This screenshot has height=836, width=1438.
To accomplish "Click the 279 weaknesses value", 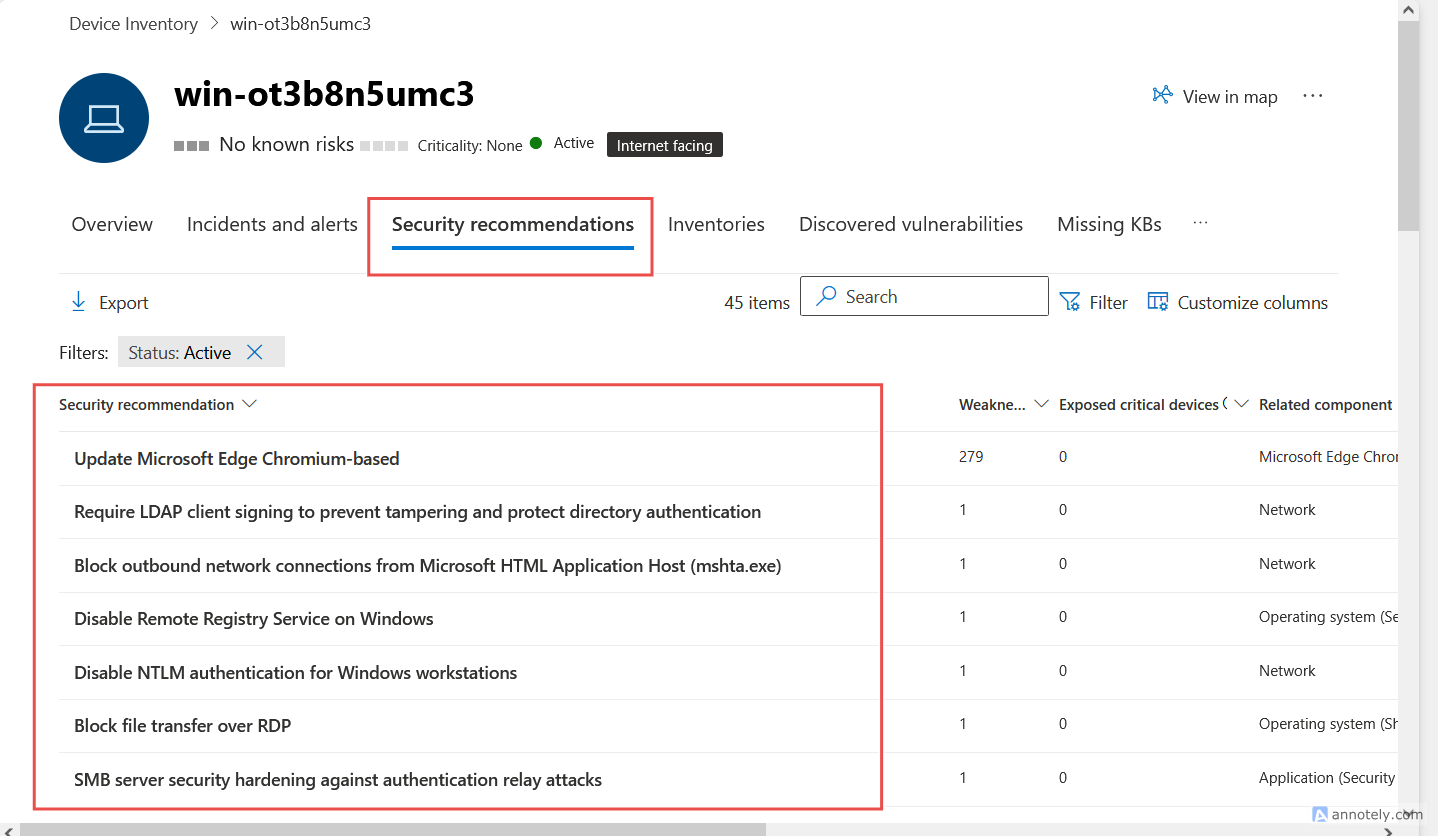I will pyautogui.click(x=971, y=457).
